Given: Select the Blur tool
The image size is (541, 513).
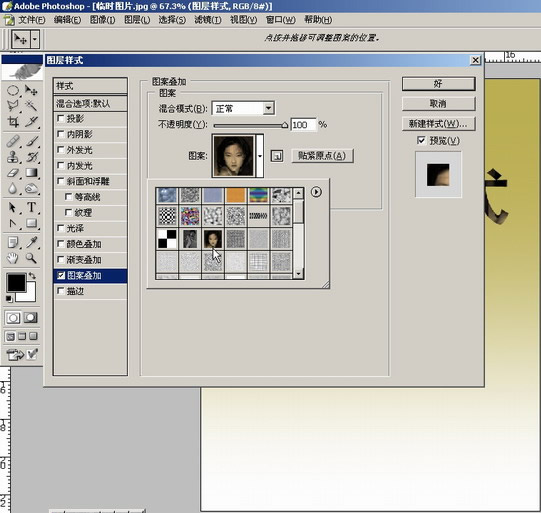Looking at the screenshot, I should click(x=13, y=188).
